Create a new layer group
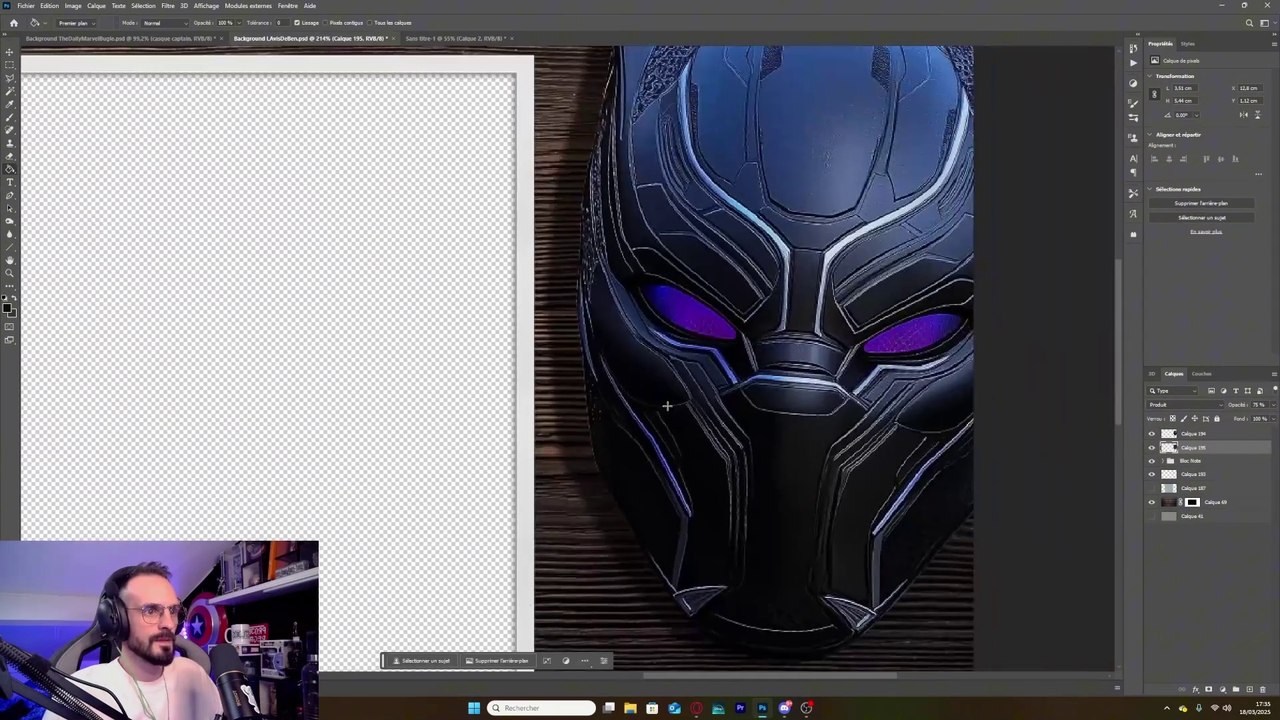This screenshot has width=1280, height=720. click(x=1235, y=689)
